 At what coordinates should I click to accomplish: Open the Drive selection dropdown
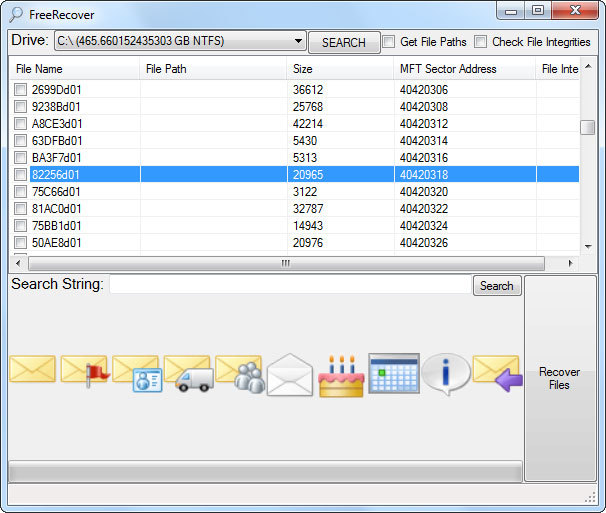(x=300, y=42)
